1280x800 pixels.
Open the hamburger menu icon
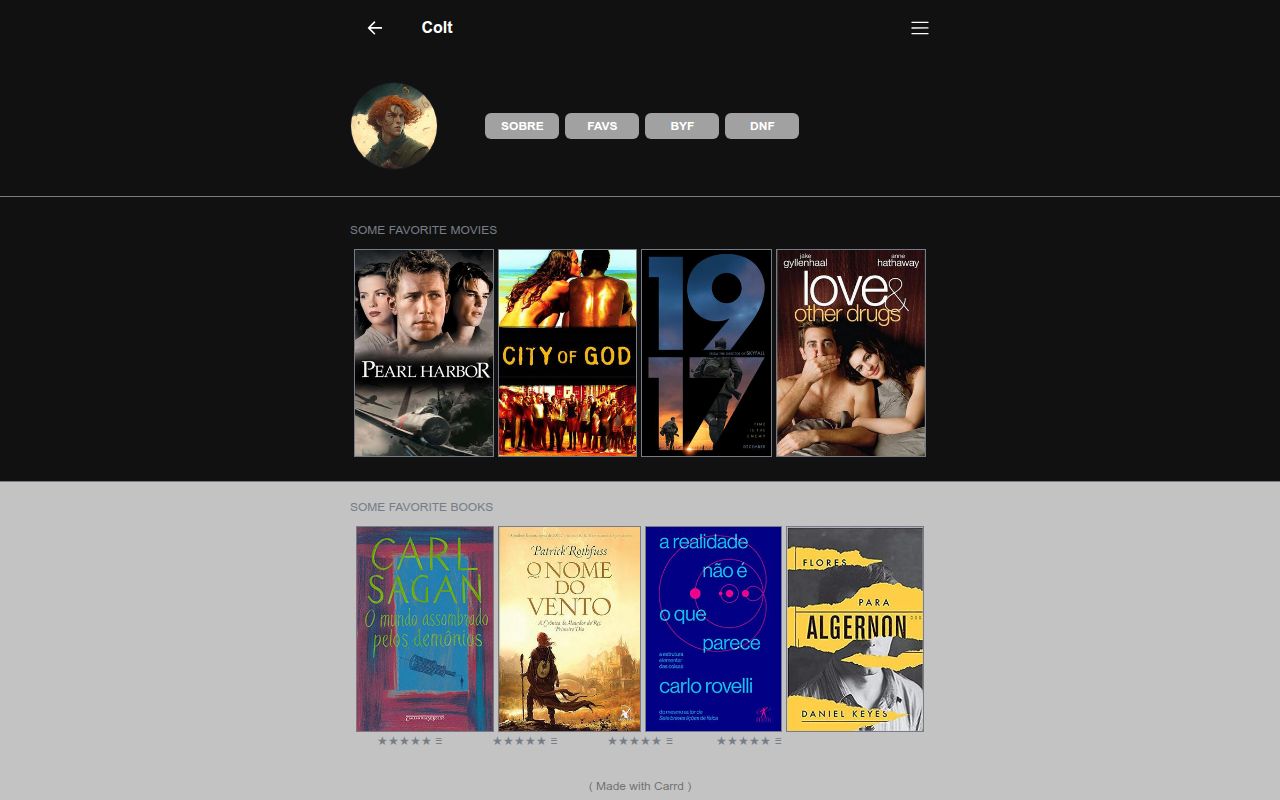coord(920,28)
